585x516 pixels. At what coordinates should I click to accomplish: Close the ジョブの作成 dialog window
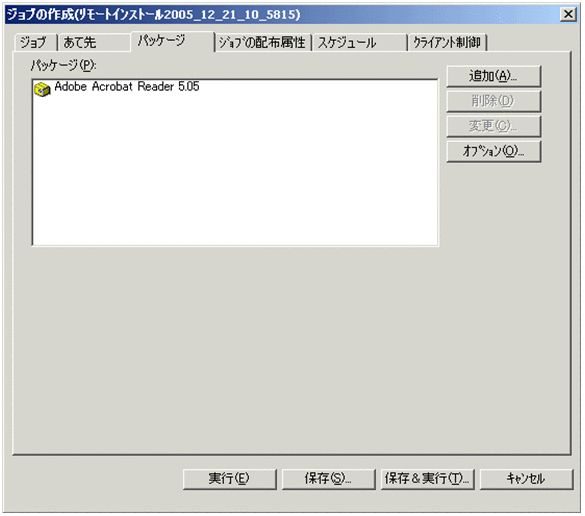pos(568,15)
